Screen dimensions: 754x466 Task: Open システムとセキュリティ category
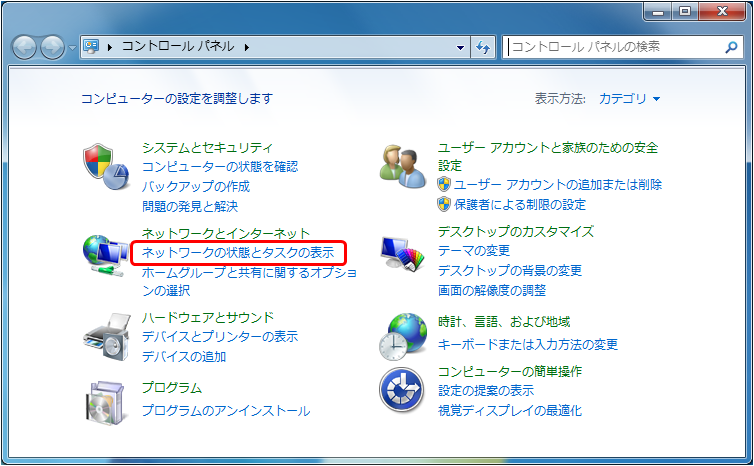[x=207, y=147]
